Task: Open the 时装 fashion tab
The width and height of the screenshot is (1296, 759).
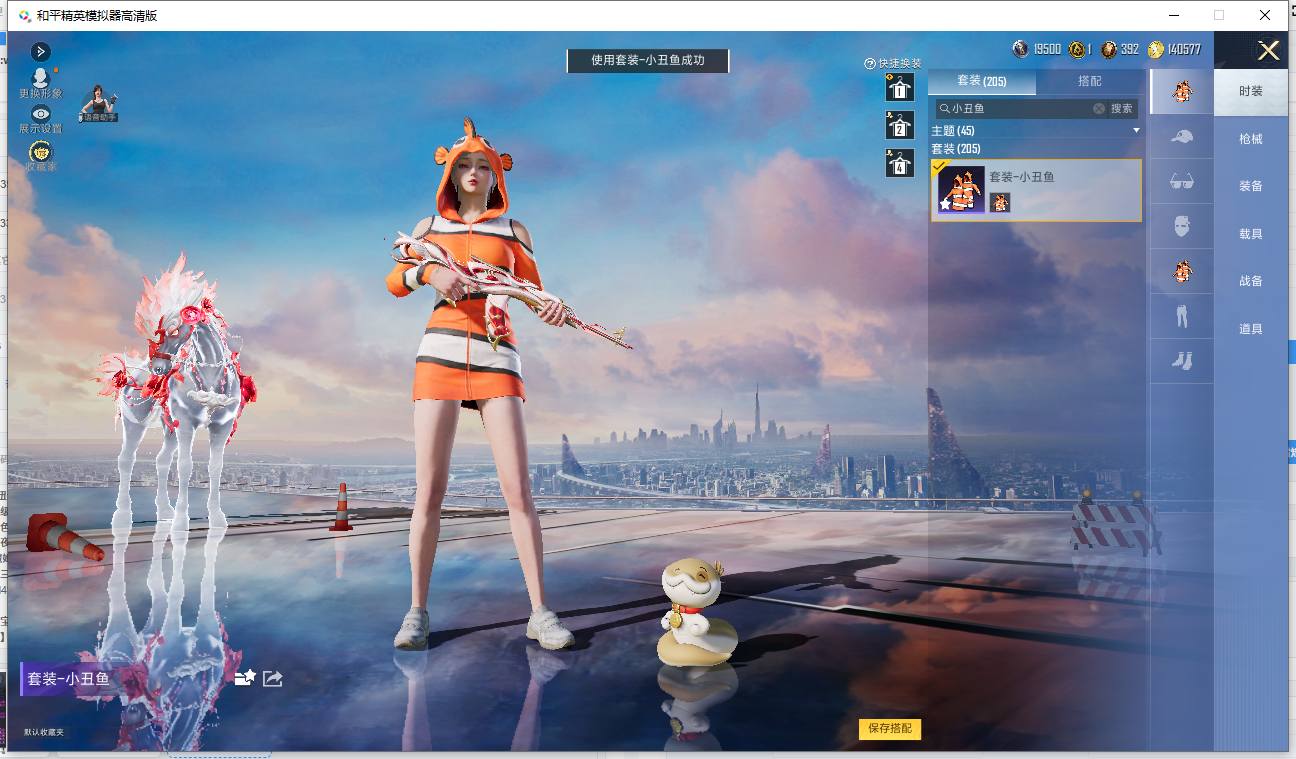Action: (1251, 91)
